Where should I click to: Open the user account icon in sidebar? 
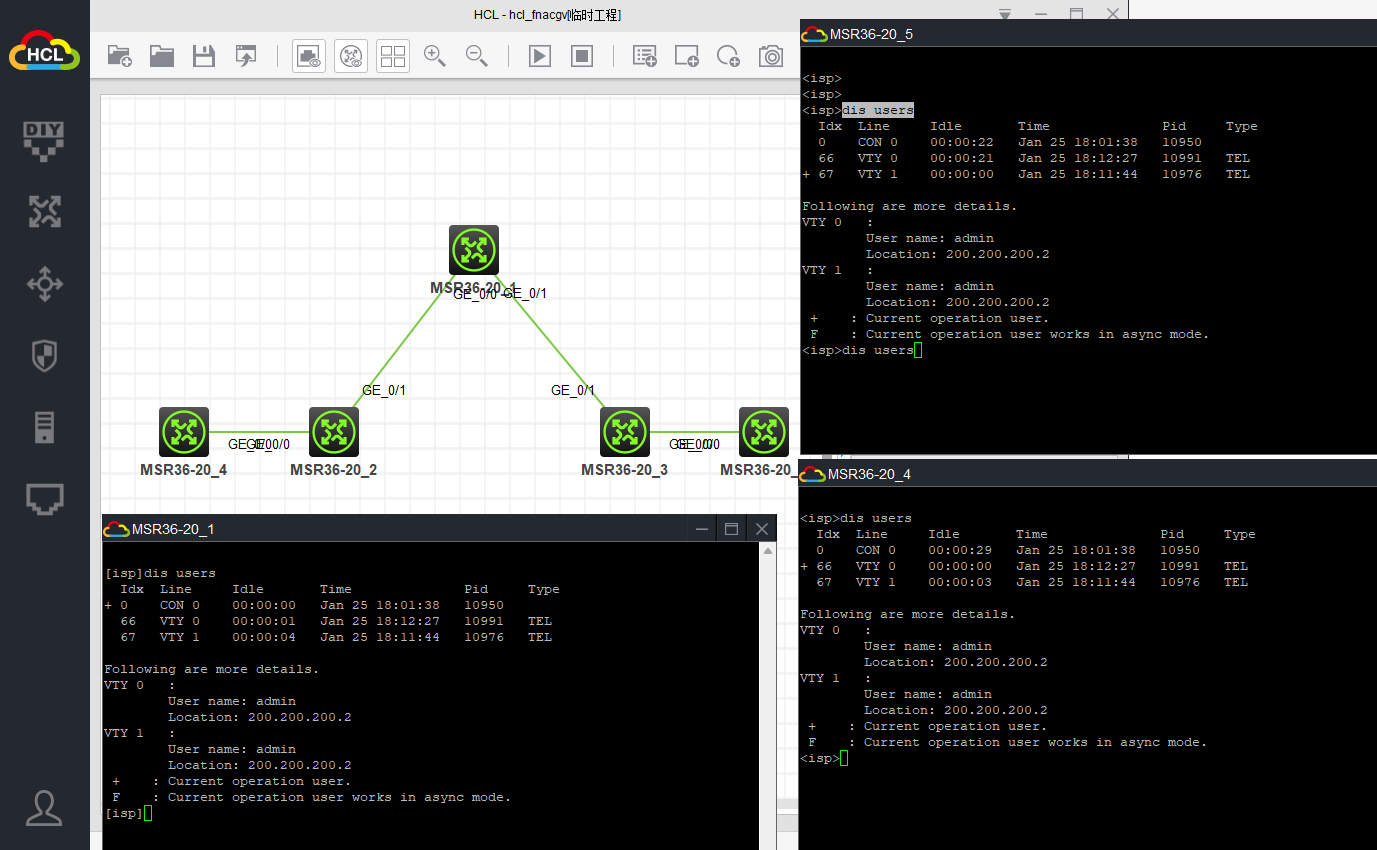coord(44,807)
